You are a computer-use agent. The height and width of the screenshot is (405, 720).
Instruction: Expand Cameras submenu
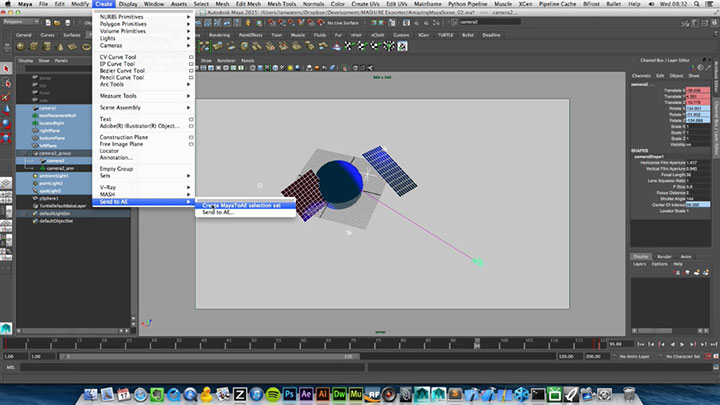[x=143, y=45]
